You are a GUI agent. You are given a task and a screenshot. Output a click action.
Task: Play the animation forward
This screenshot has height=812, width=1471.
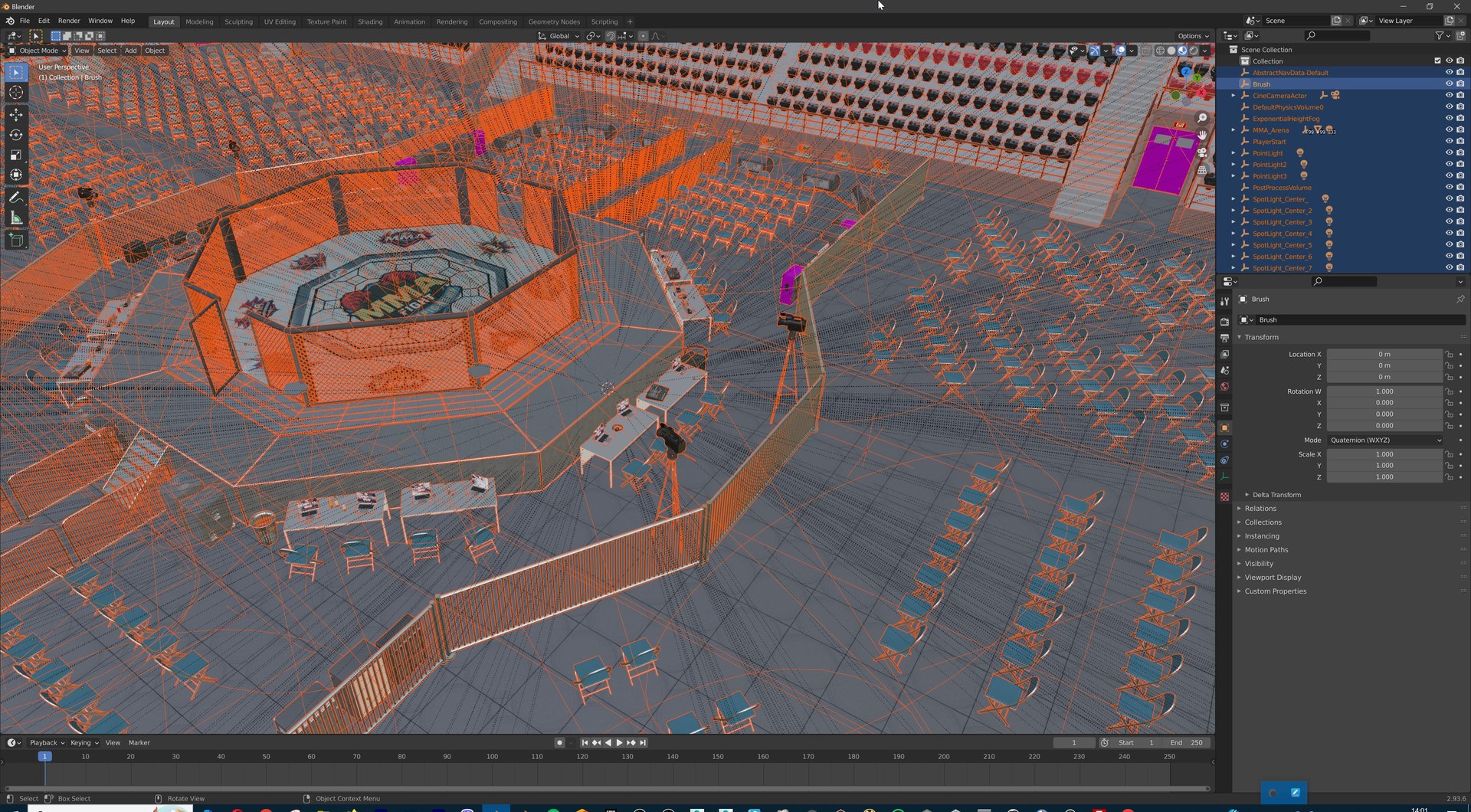tap(619, 743)
